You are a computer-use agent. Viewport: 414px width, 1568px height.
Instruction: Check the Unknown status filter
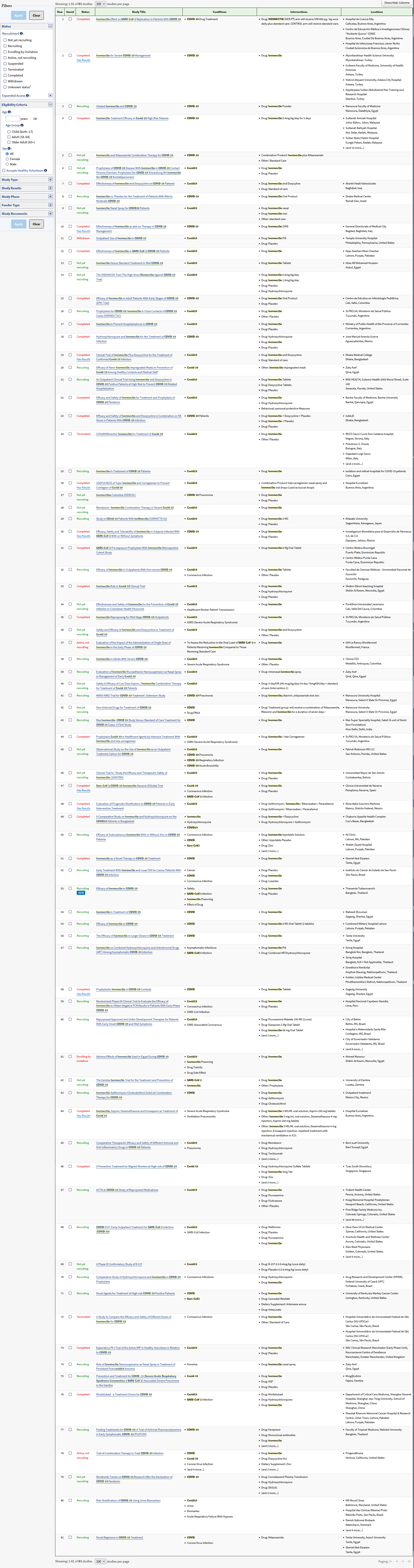click(x=5, y=87)
